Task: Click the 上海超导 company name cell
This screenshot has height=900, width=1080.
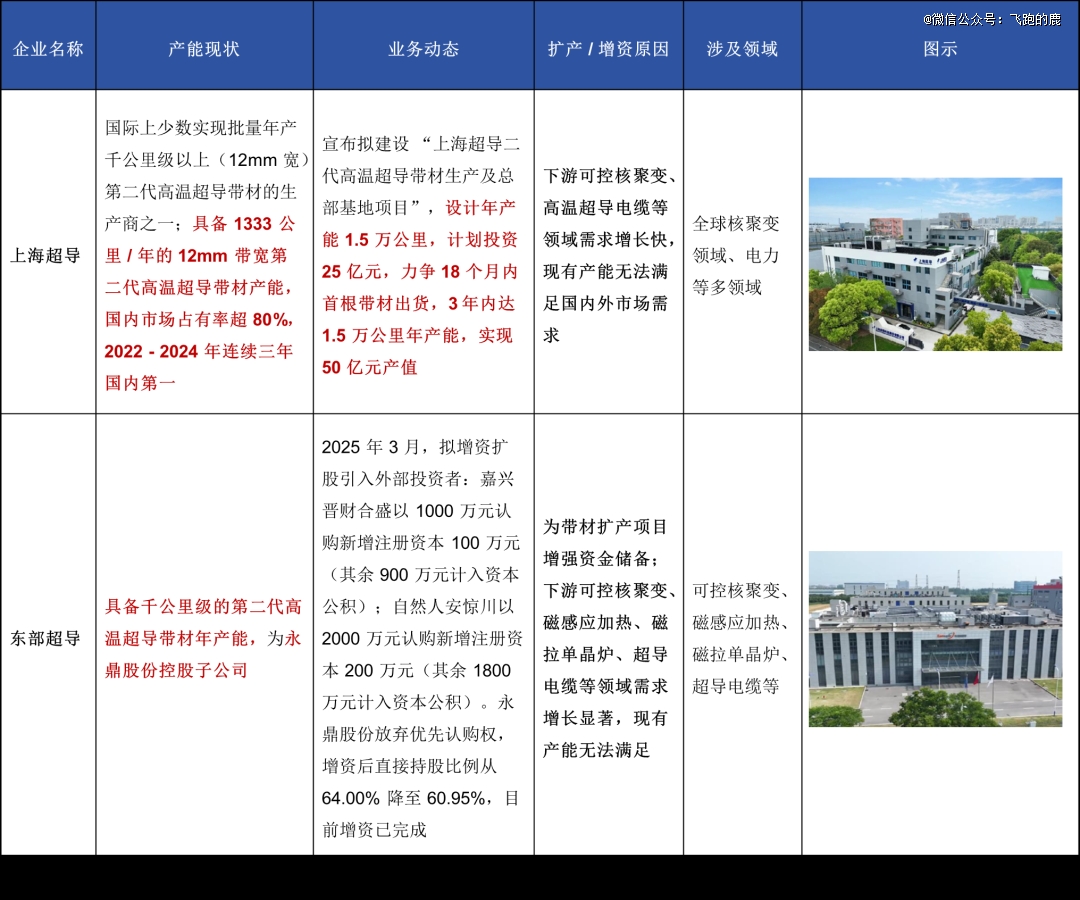Action: click(x=46, y=255)
